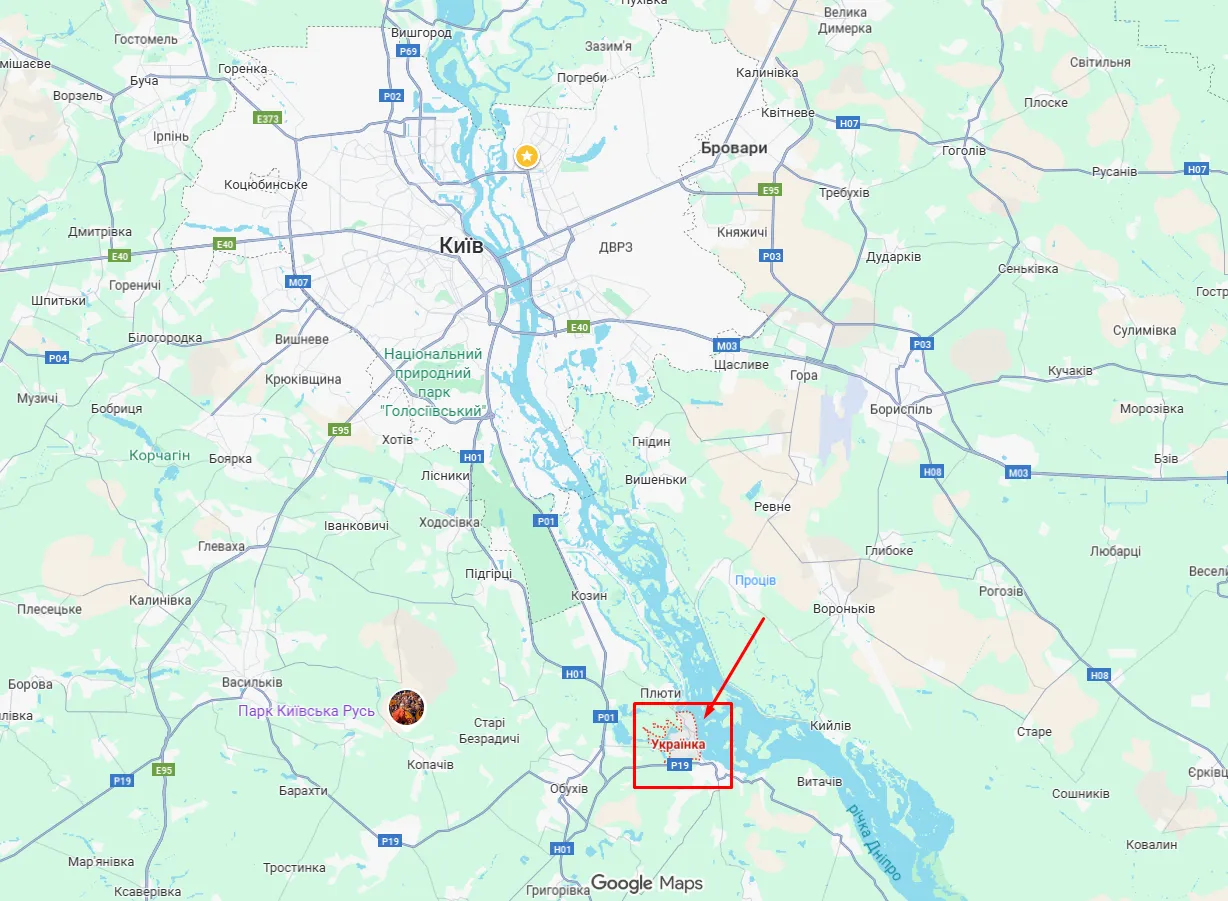The image size is (1228, 901).
Task: Select the M03 road badge near Щасливе
Action: (x=727, y=346)
